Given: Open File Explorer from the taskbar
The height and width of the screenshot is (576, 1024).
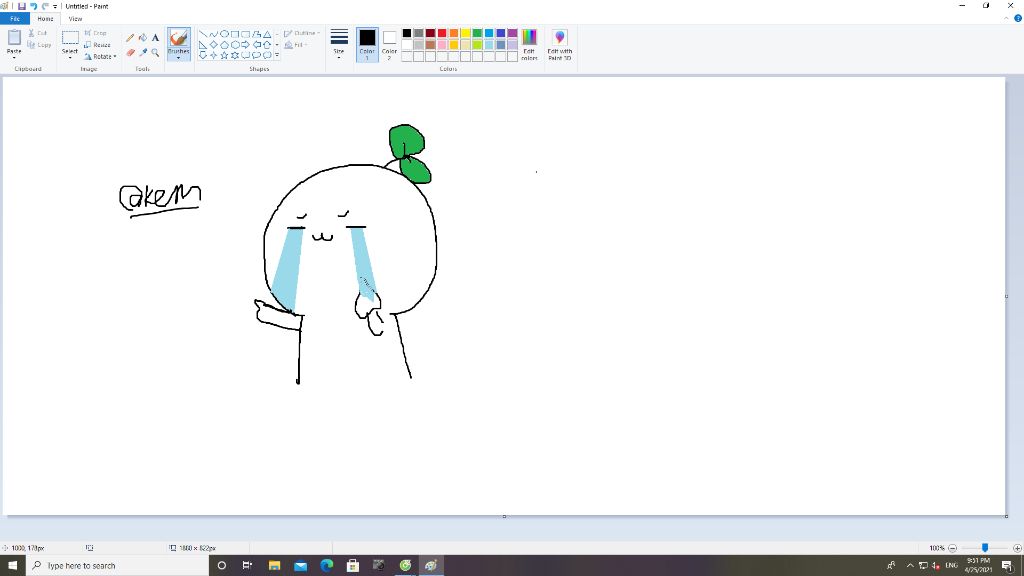Looking at the screenshot, I should (x=274, y=566).
